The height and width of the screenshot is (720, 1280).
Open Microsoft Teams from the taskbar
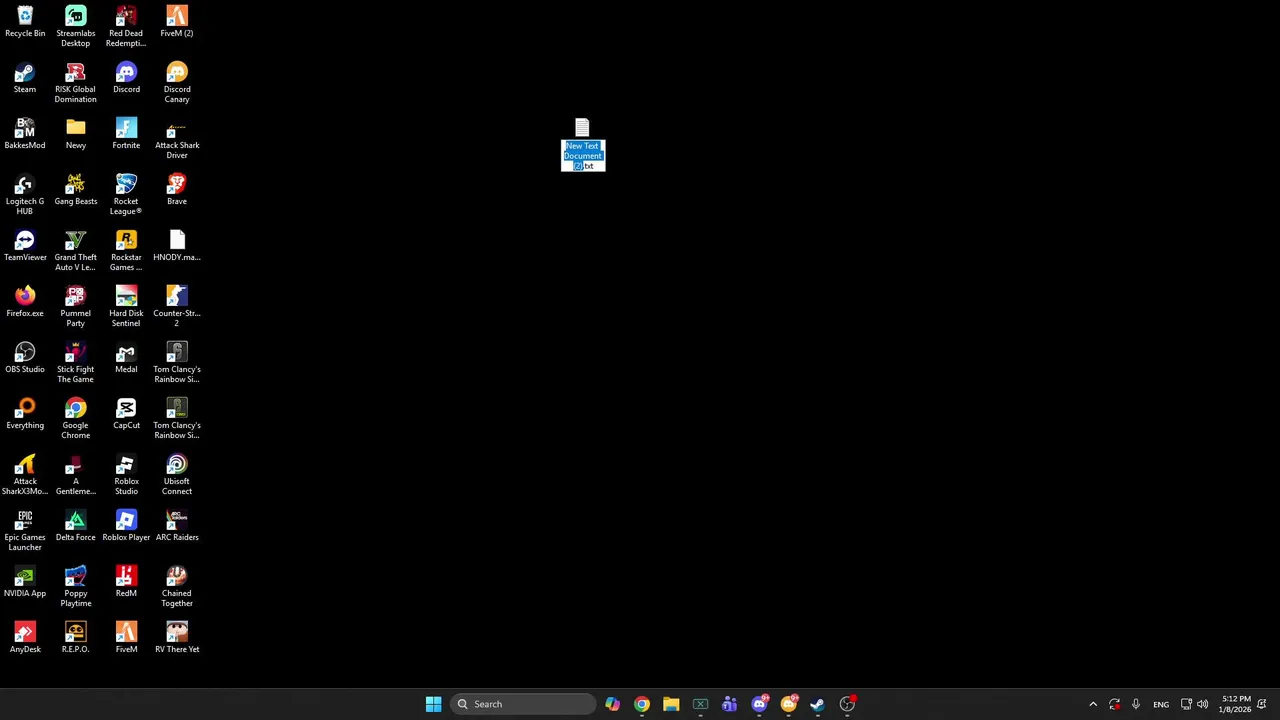pos(730,704)
